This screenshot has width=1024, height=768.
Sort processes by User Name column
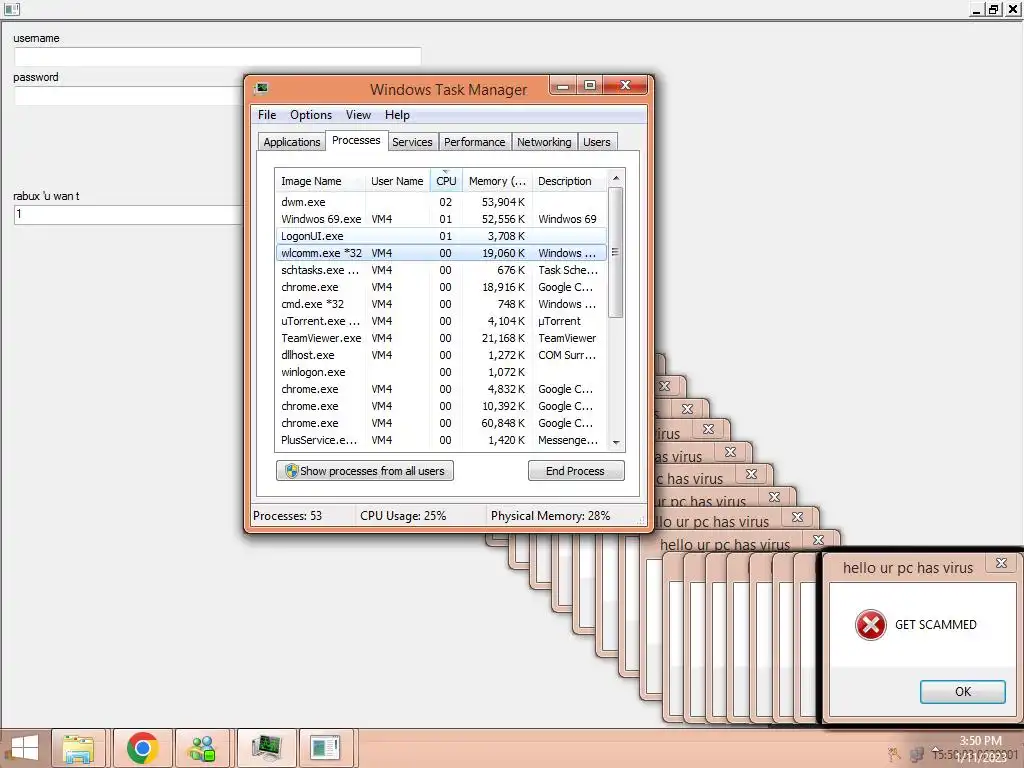(x=397, y=181)
